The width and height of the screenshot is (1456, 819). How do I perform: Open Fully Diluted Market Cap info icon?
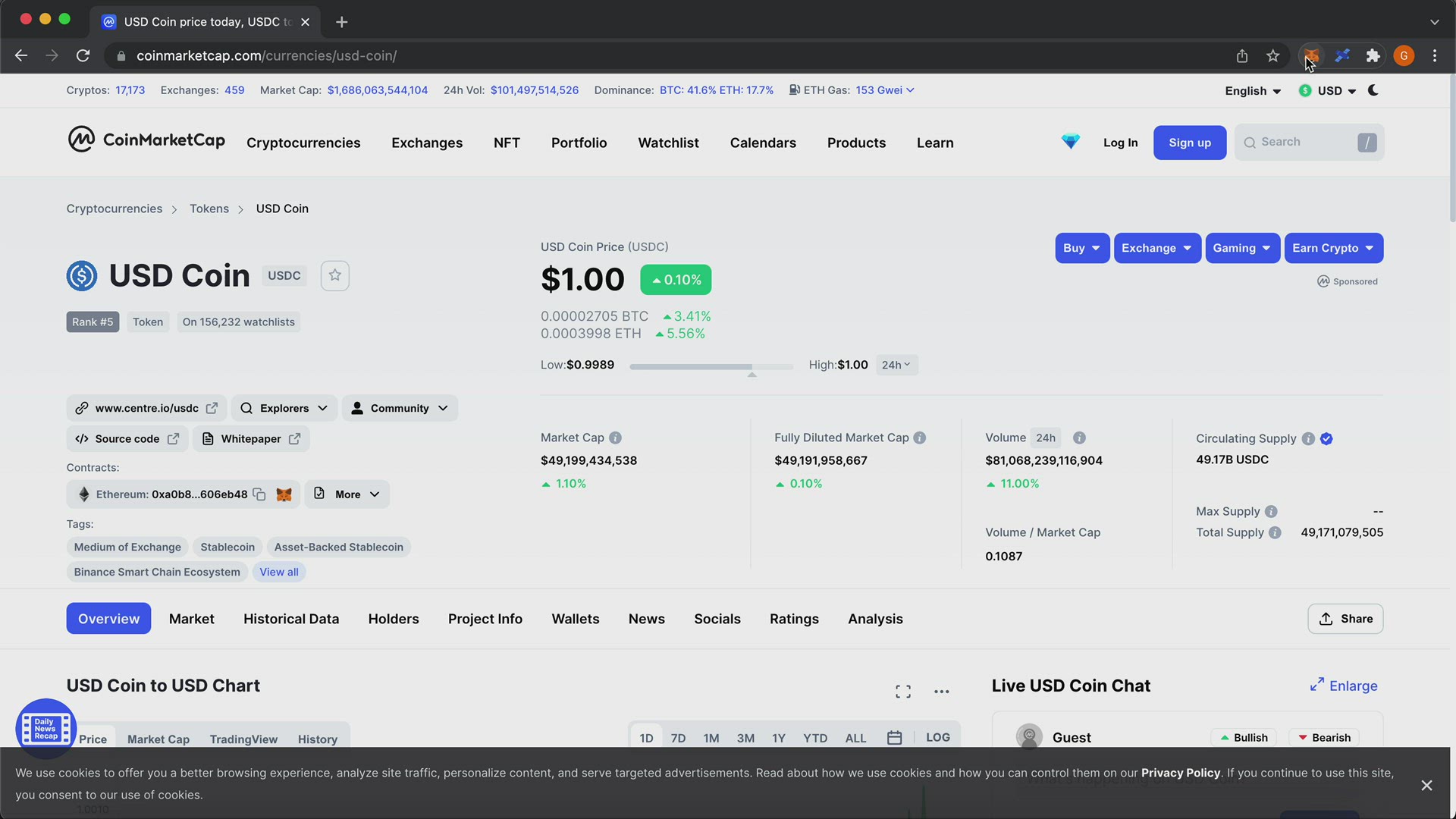[920, 438]
